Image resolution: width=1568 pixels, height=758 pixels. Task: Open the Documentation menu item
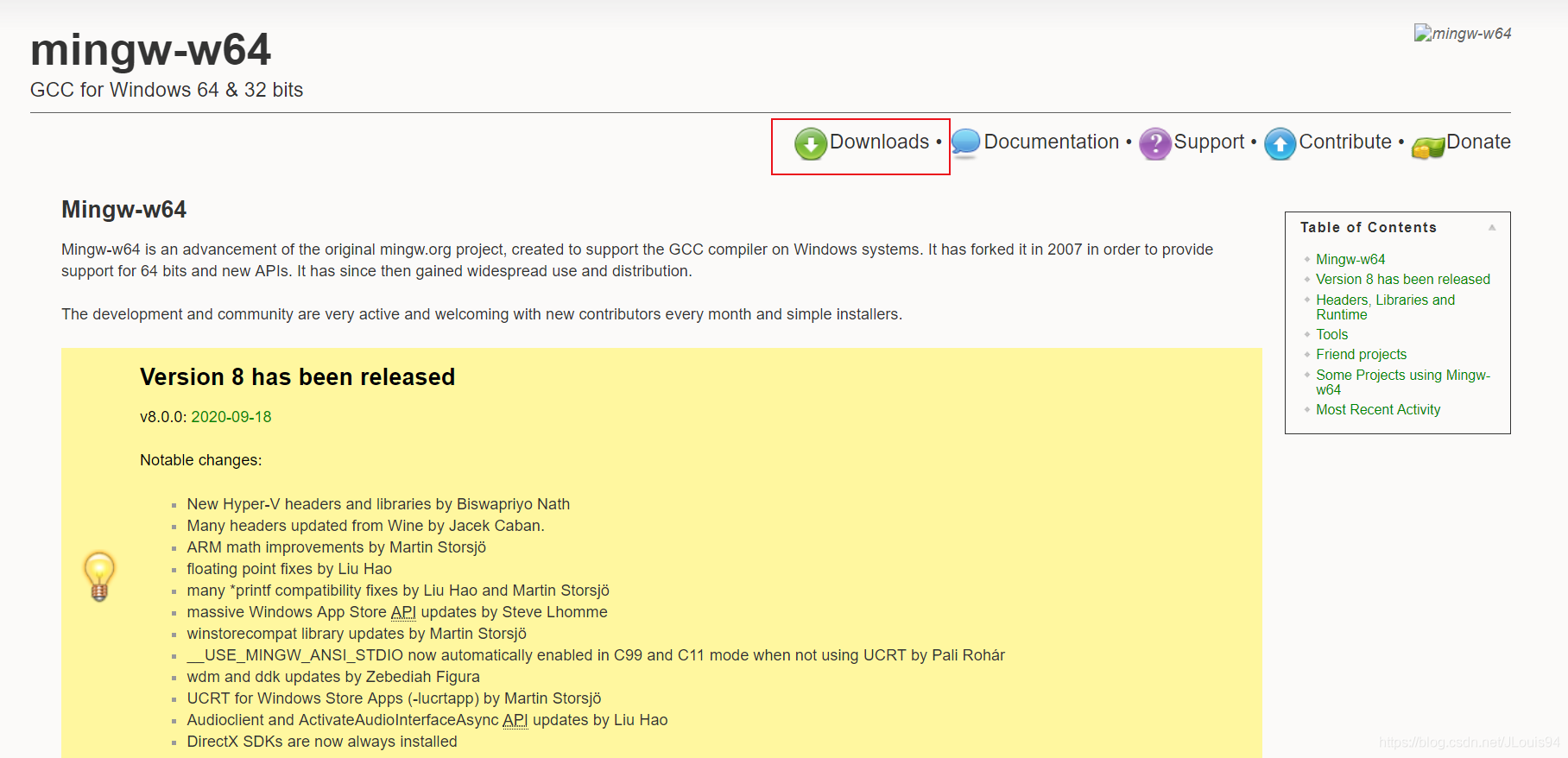[1051, 142]
